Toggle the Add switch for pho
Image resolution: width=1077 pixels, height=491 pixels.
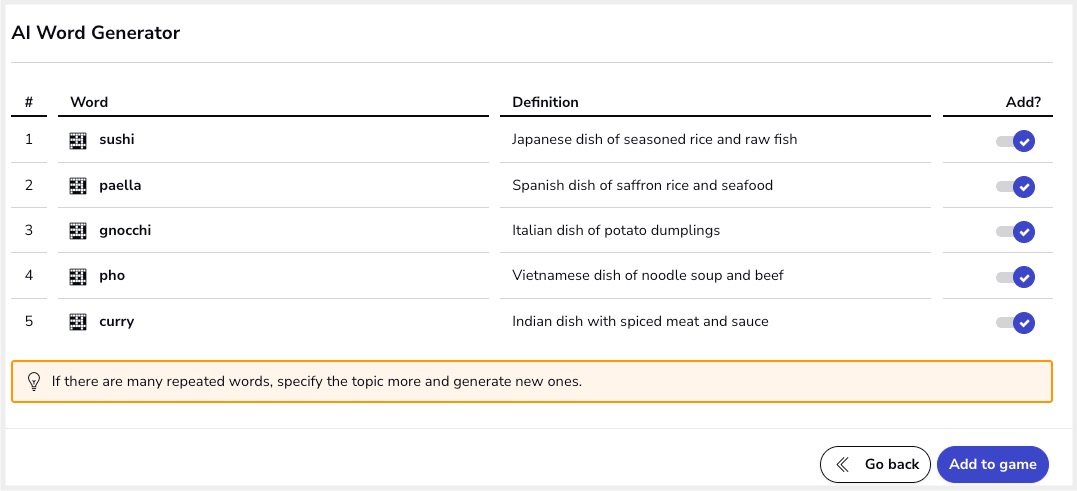tap(1015, 277)
